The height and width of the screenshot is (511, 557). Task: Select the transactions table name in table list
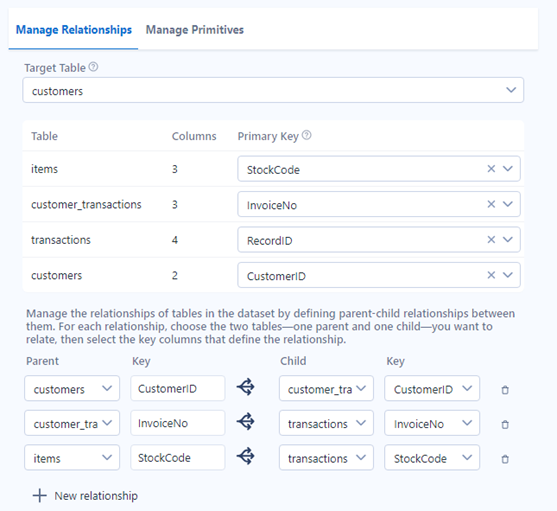coord(61,240)
